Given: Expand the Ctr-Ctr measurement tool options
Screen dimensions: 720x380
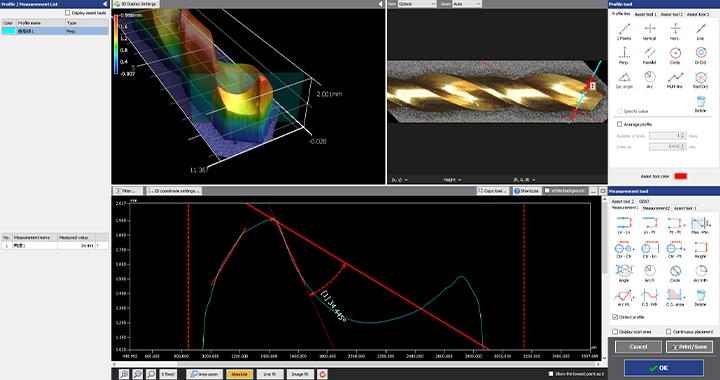Looking at the screenshot, I should [634, 250].
